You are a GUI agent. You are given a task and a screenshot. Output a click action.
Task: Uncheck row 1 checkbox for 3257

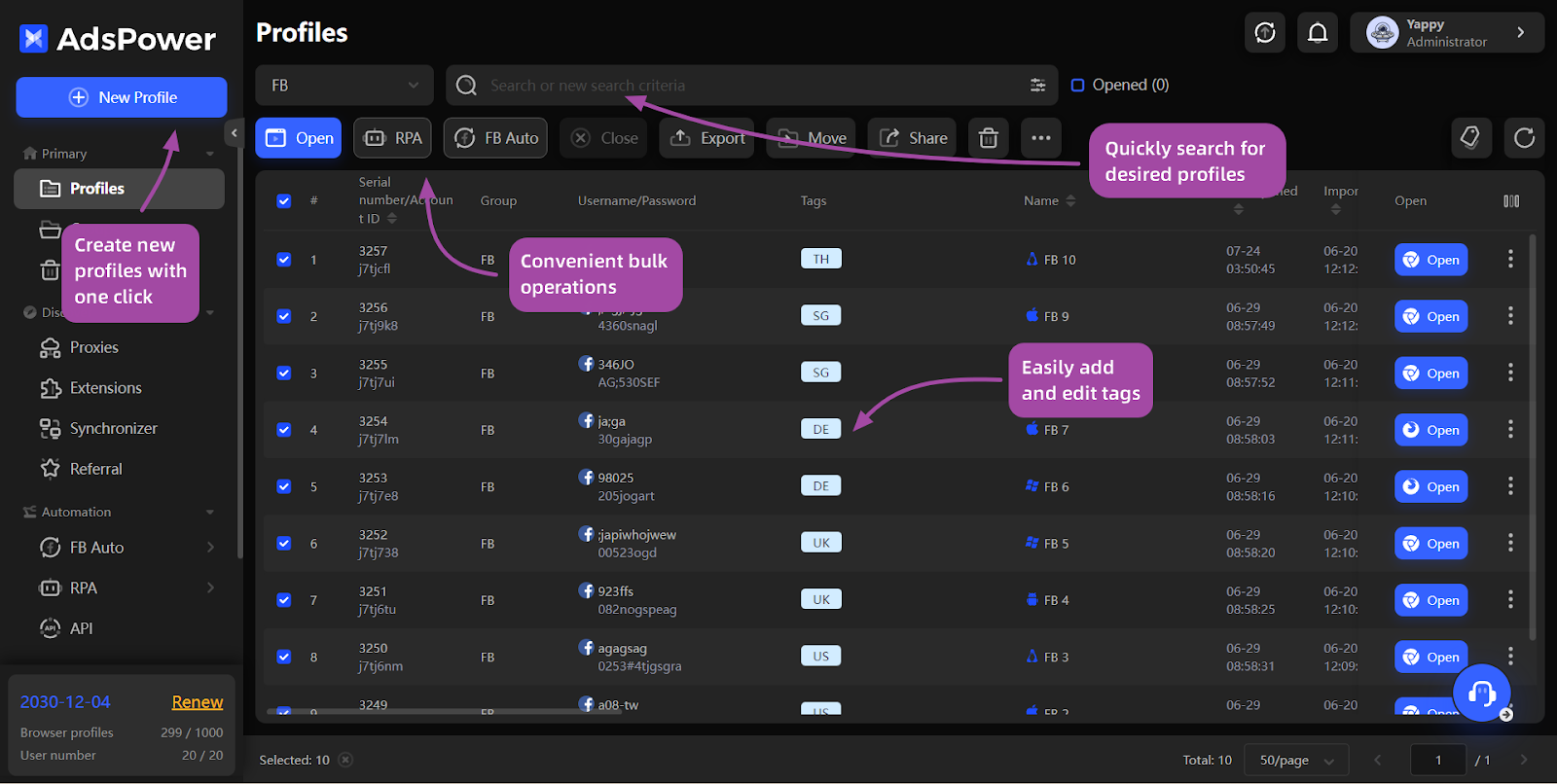click(x=284, y=260)
